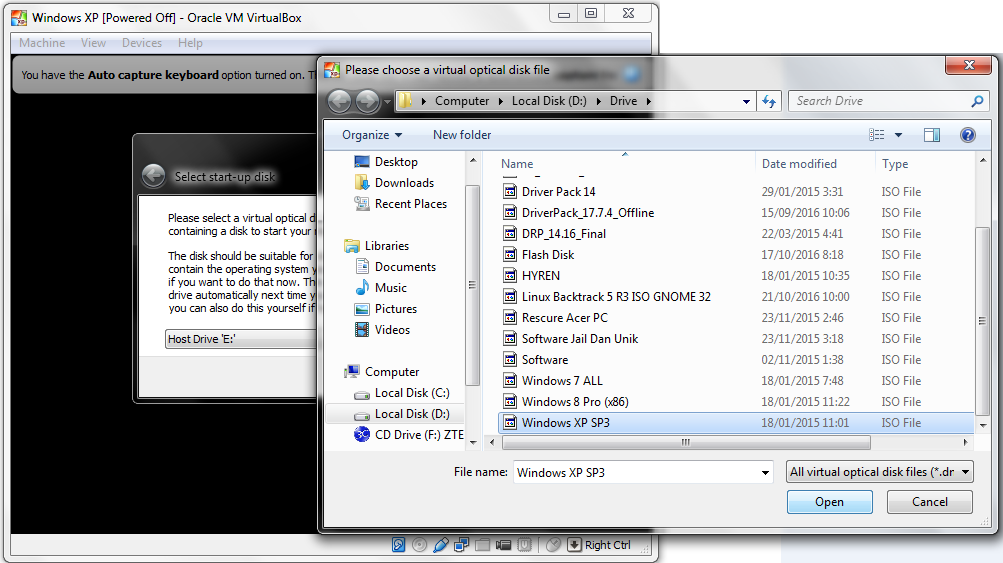Go forward using the file dialog Forward arrow
1003x563 pixels.
coord(367,101)
